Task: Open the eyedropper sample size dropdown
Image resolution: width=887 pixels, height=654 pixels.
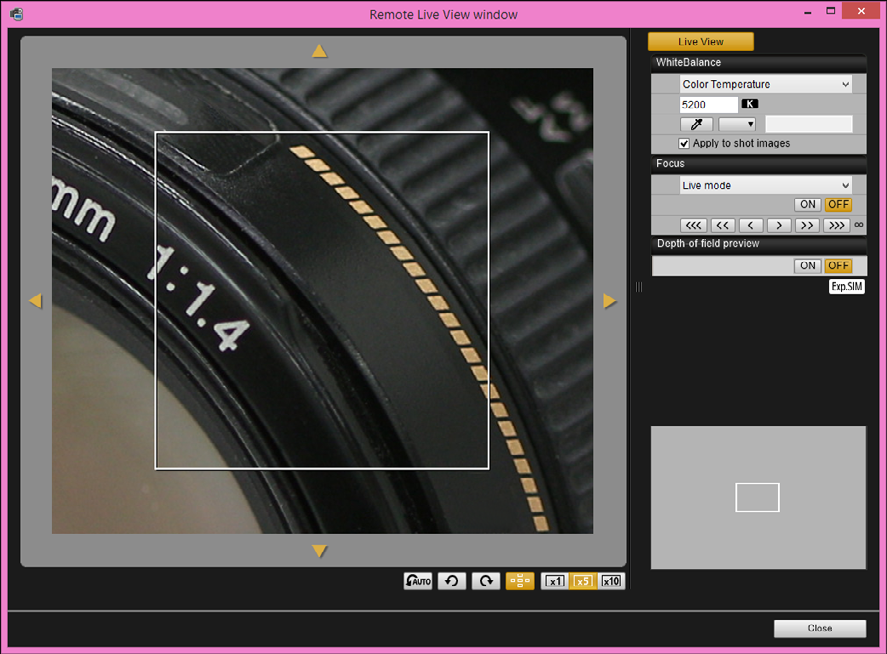Action: 737,124
